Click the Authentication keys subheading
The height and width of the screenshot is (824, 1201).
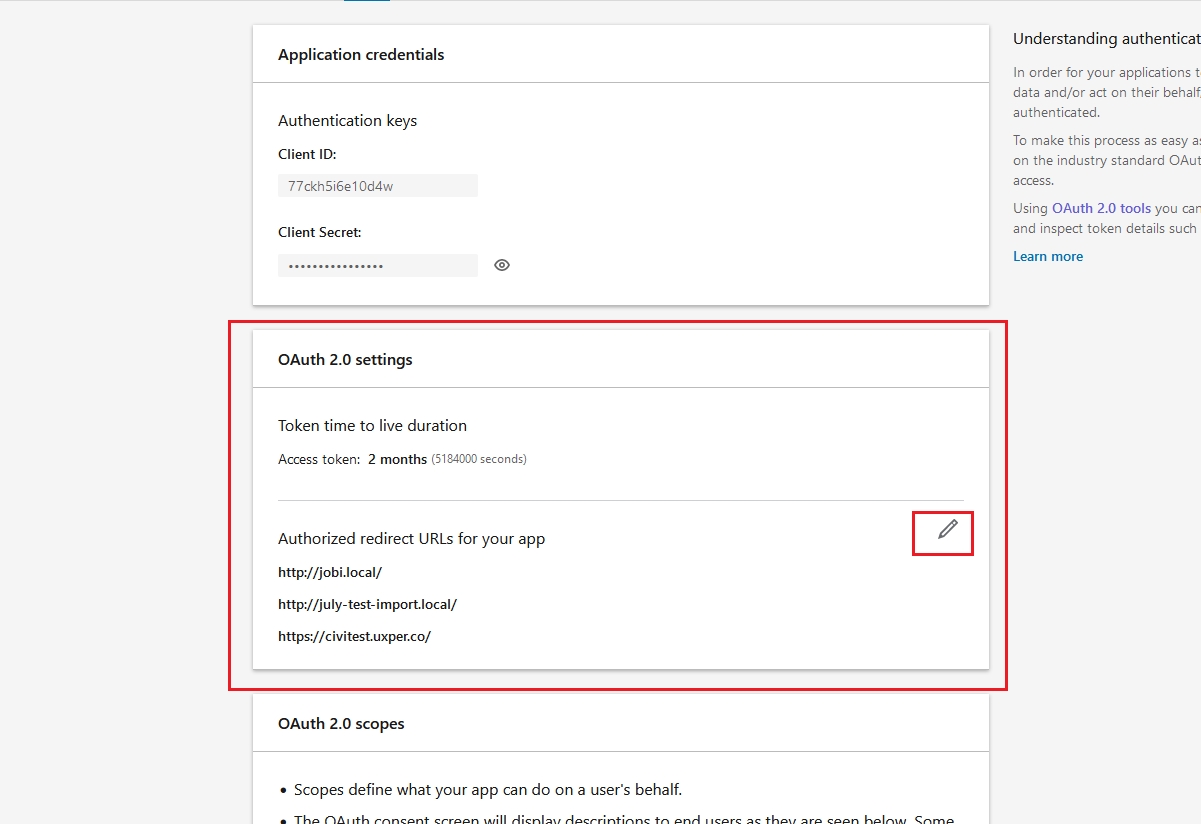click(x=347, y=121)
